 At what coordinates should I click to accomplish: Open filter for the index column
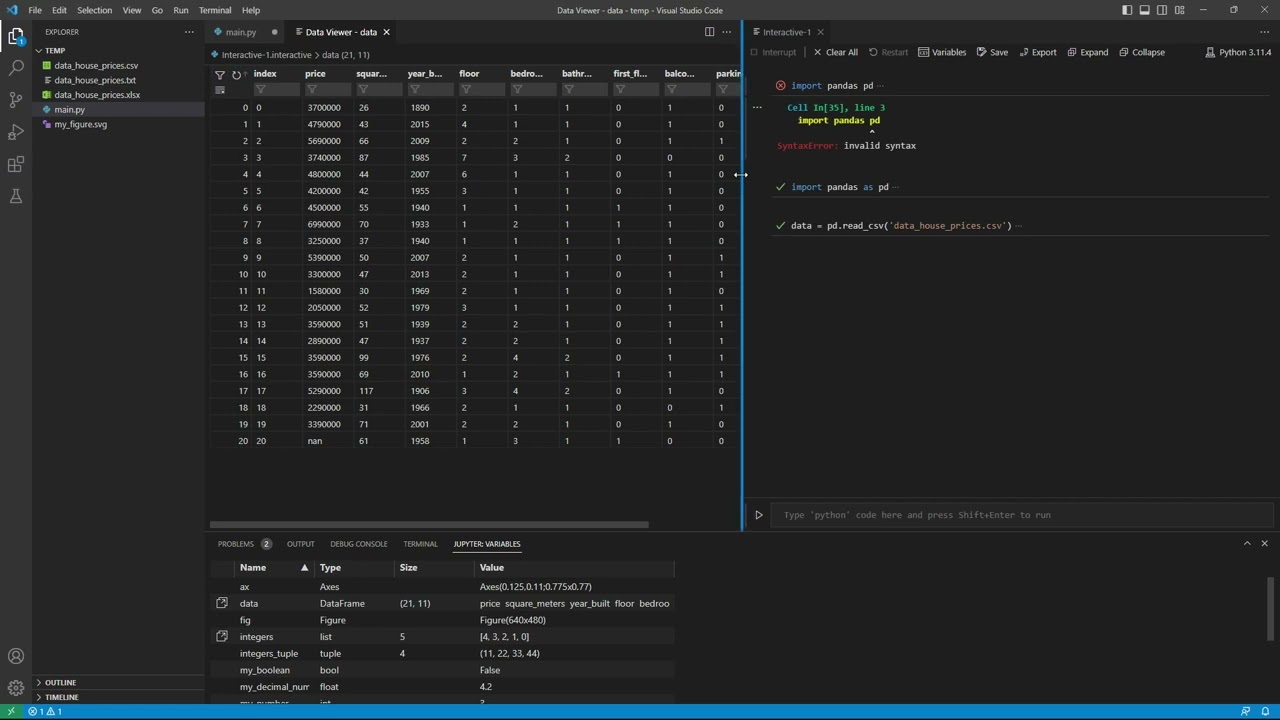[260, 90]
